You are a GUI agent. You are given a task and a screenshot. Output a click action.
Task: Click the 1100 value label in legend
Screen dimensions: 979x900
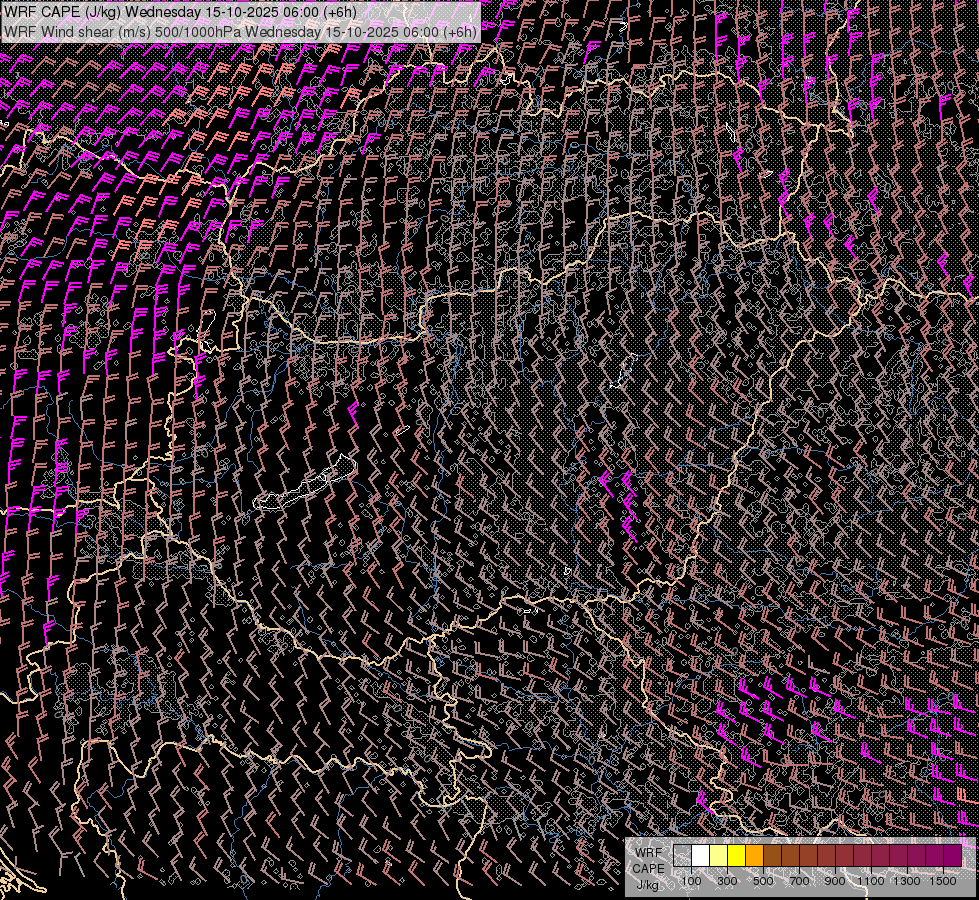[x=871, y=881]
